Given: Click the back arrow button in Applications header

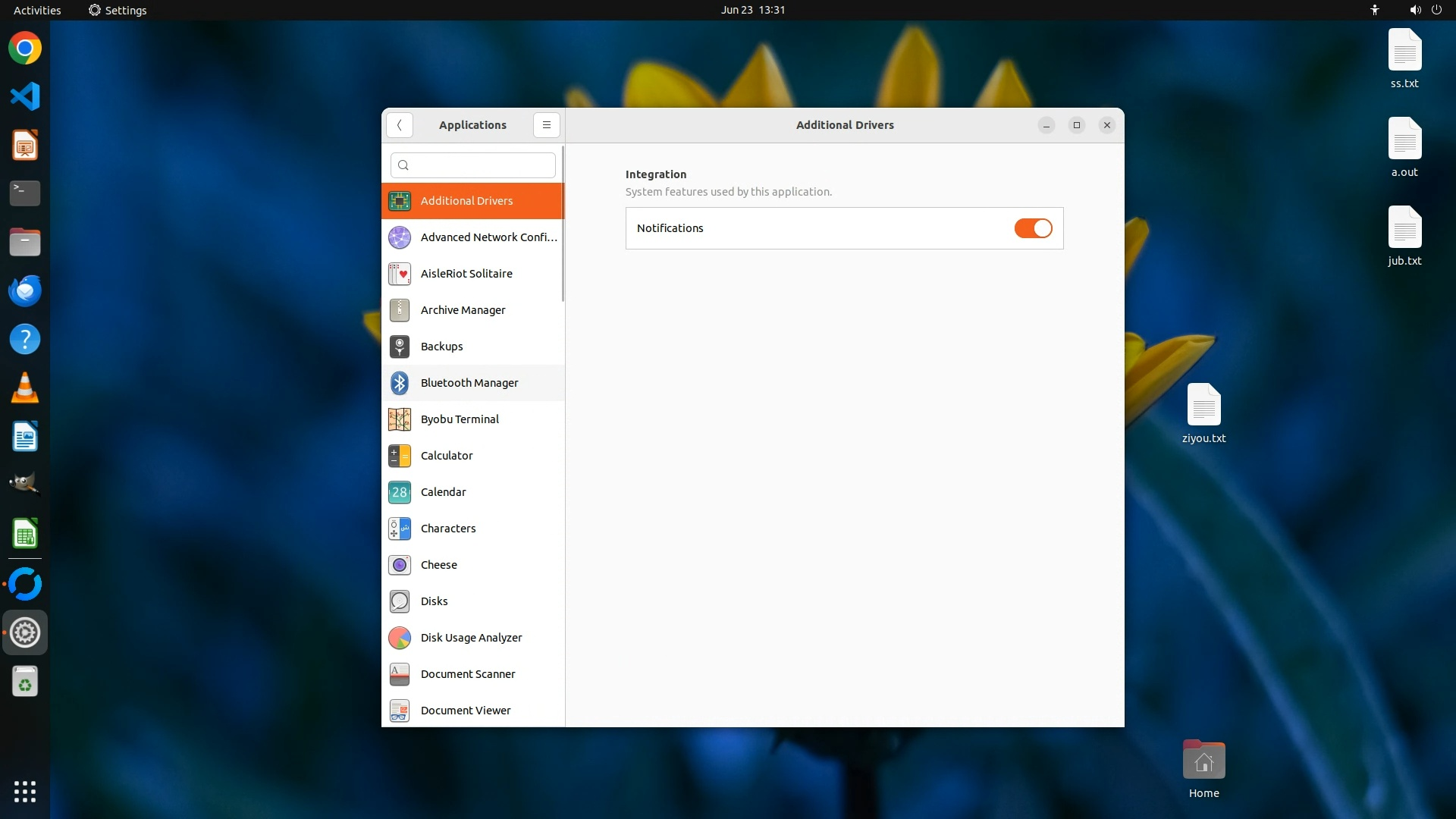Looking at the screenshot, I should pos(399,125).
